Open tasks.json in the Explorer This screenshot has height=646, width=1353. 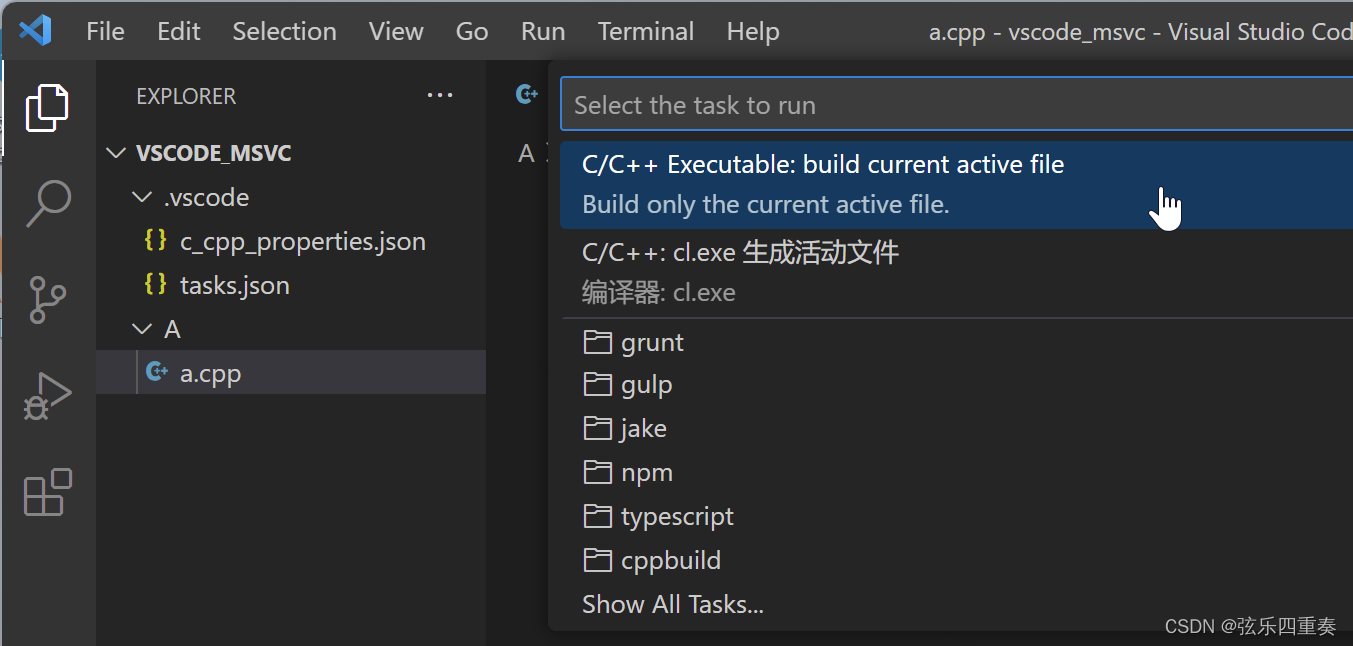coord(234,285)
